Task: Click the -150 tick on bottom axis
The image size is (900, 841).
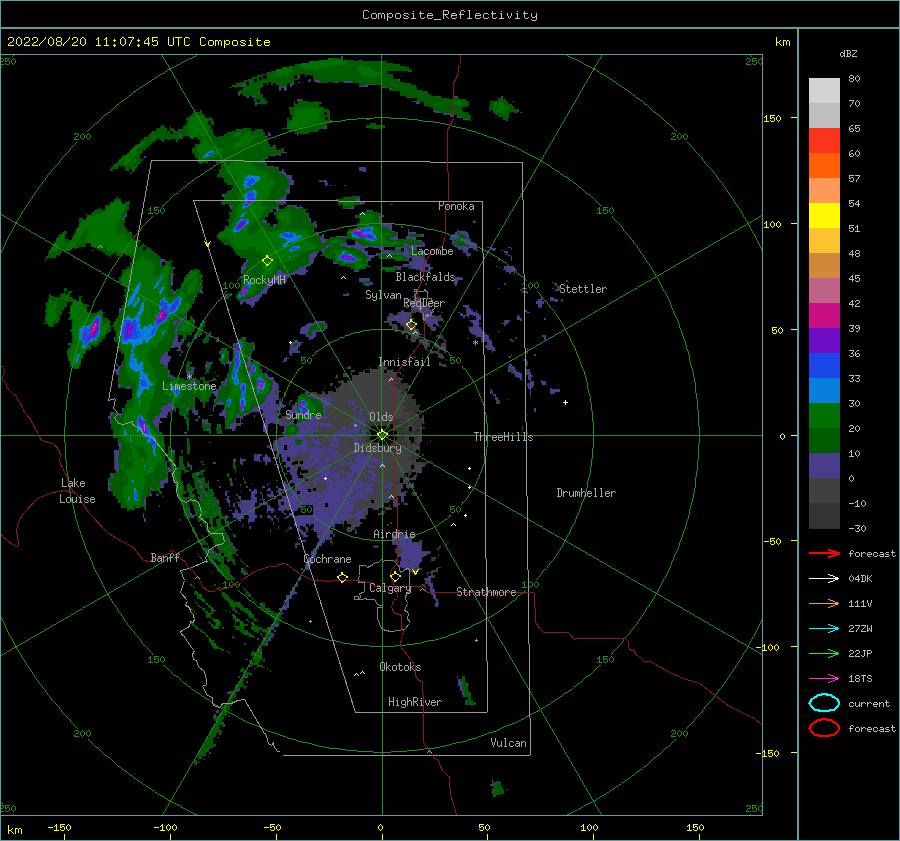Action: click(x=59, y=827)
